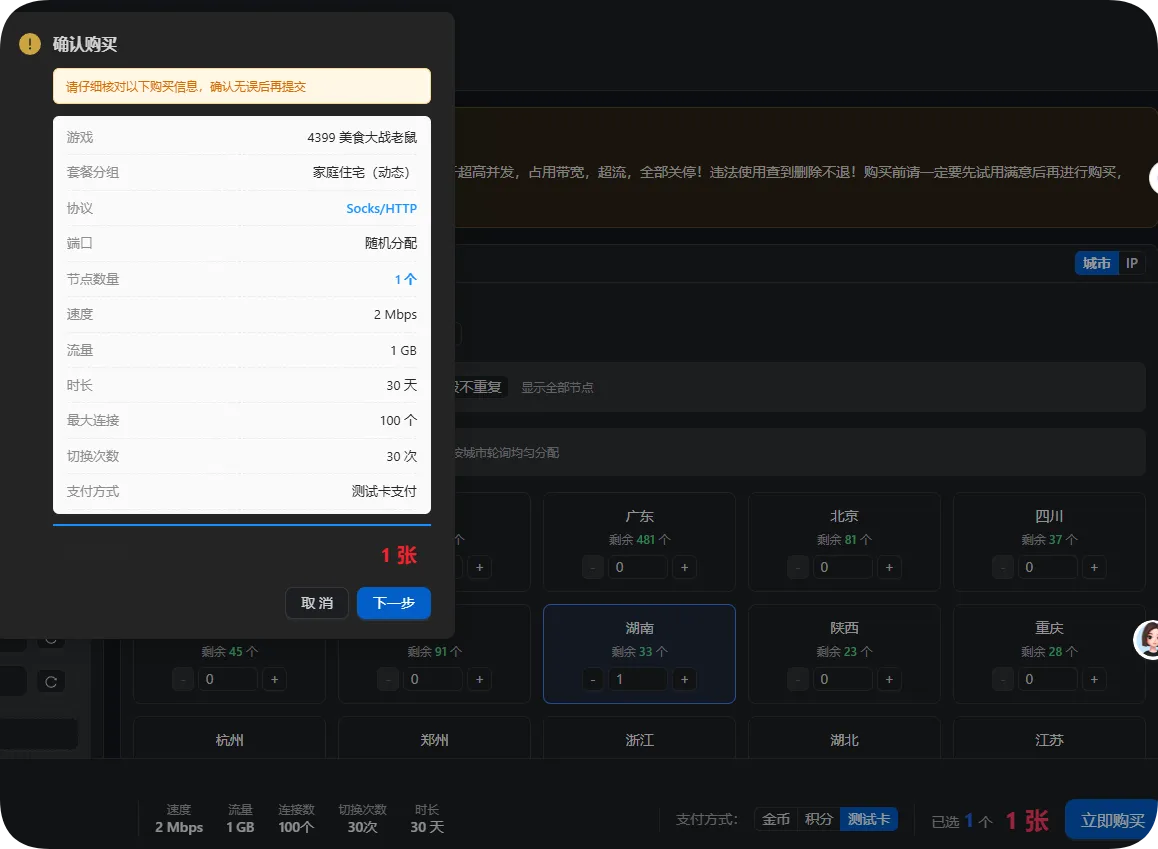
Task: Select 积分 payment method
Action: 818,819
